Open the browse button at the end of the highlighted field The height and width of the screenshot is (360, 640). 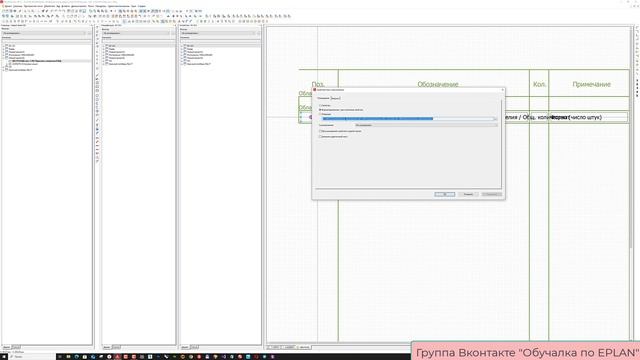[x=495, y=119]
